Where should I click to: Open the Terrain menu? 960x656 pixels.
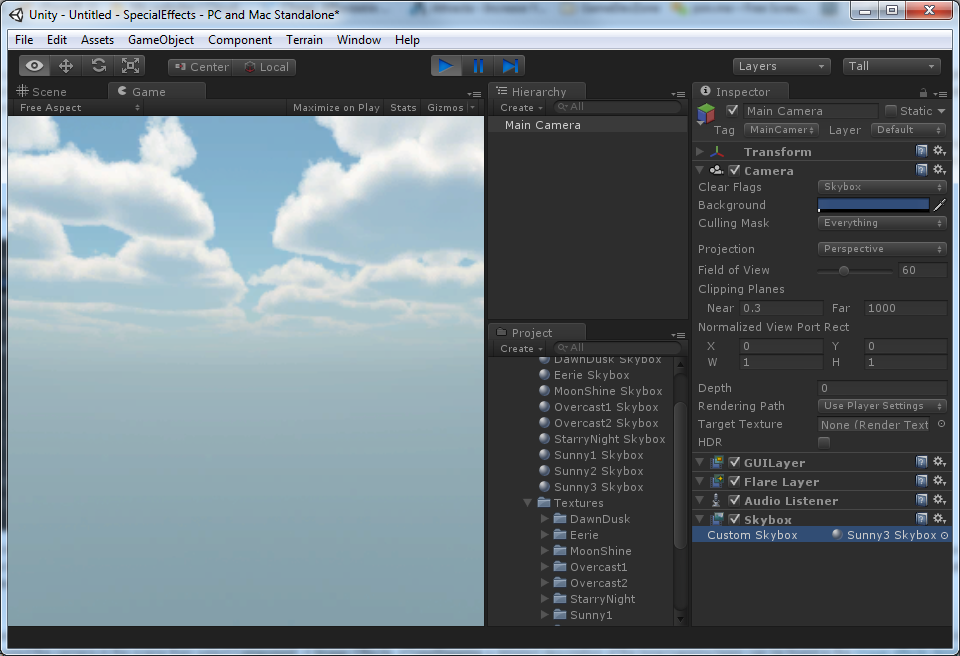304,40
